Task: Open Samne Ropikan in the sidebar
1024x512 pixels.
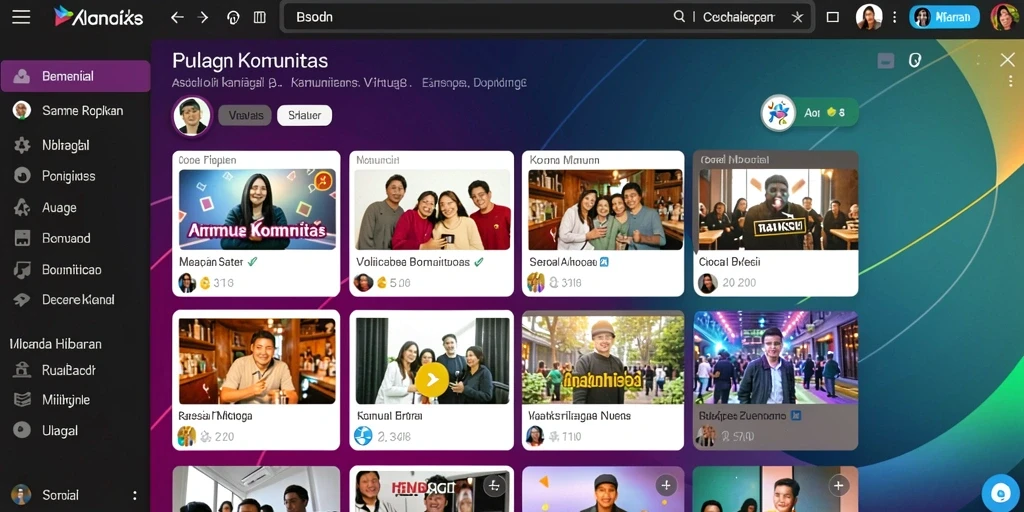Action: coord(75,110)
